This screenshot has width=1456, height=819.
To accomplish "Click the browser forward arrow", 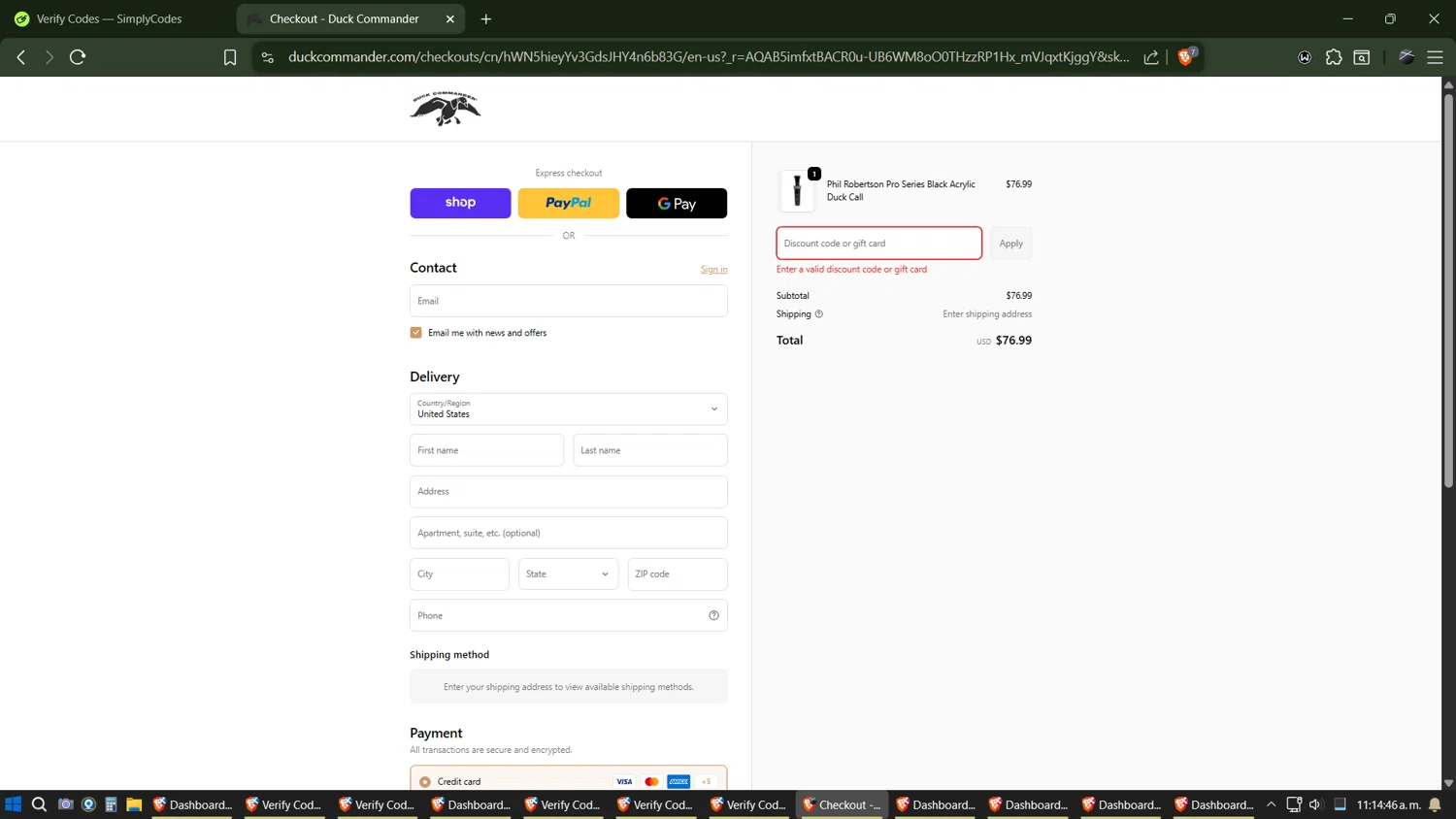I will coord(49,57).
